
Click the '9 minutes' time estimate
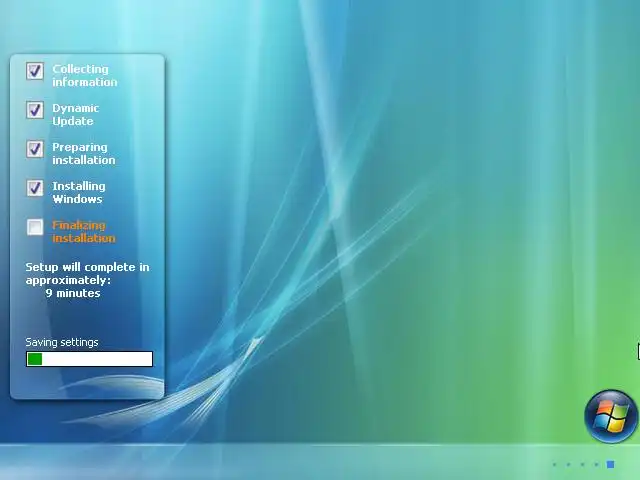pos(73,293)
